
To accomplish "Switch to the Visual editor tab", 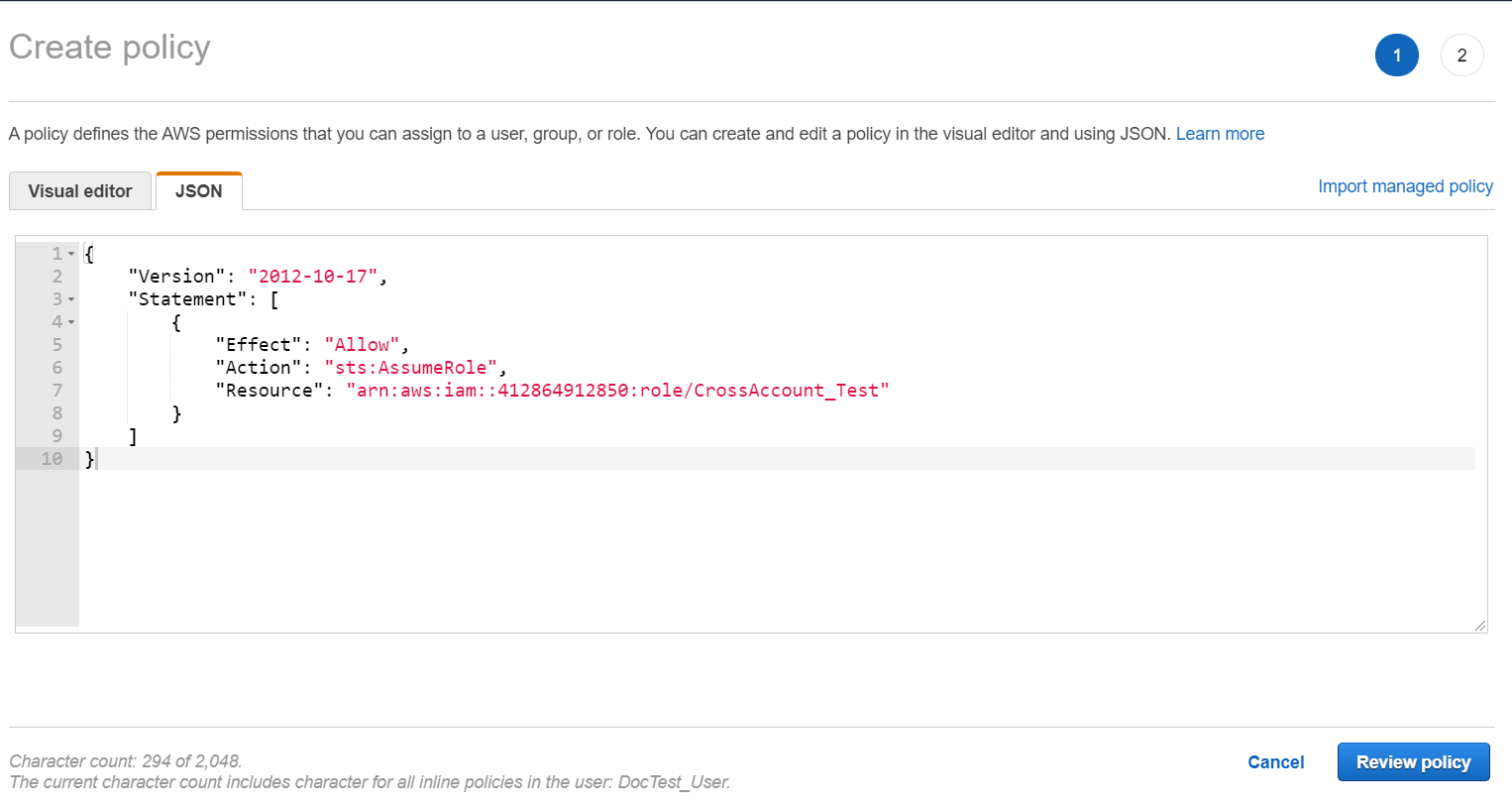I will pos(80,191).
